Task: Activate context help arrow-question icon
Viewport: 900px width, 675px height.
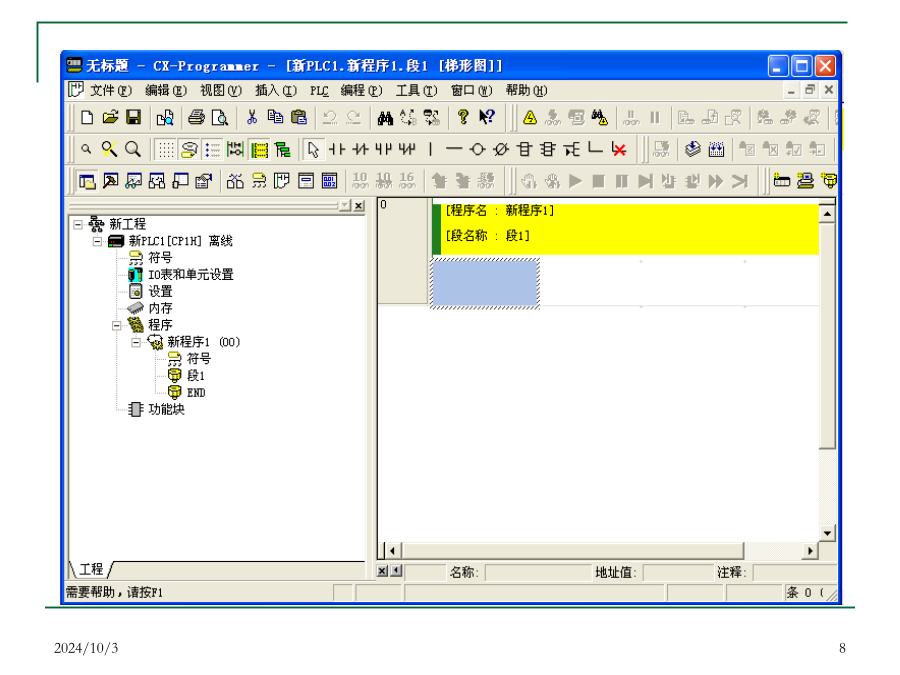Action: pos(487,118)
